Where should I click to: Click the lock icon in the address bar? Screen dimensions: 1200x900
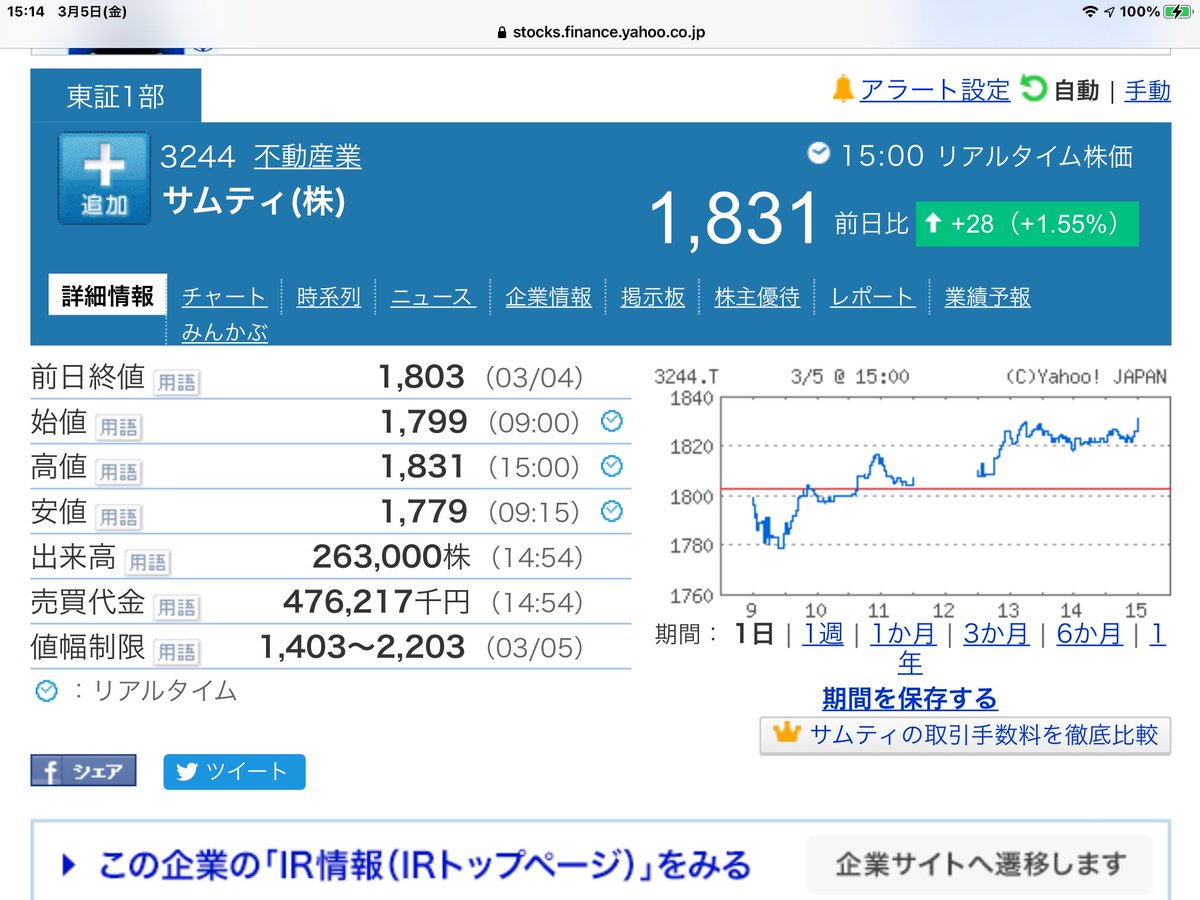[x=502, y=33]
